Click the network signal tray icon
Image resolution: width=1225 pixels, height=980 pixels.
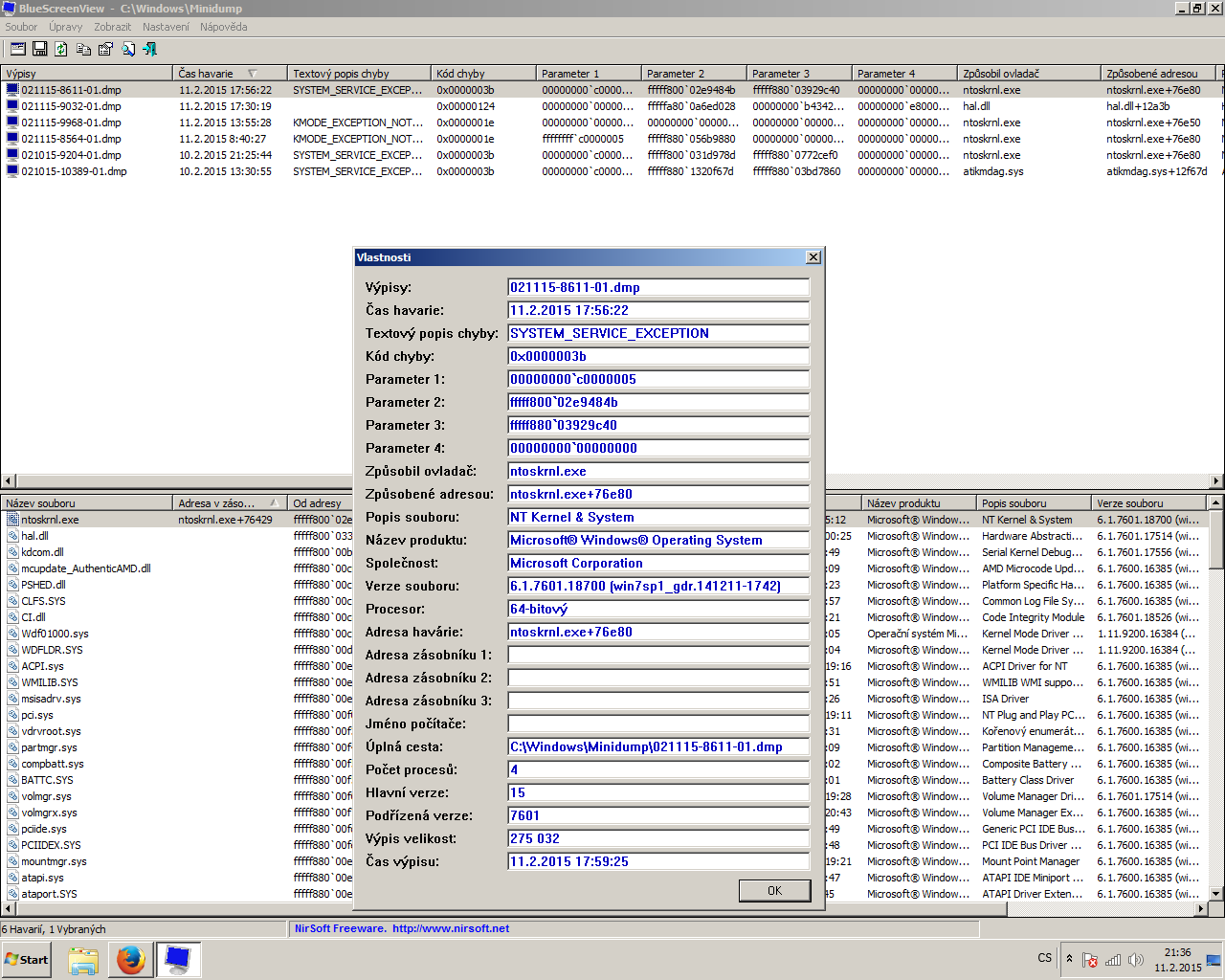pos(1113,960)
